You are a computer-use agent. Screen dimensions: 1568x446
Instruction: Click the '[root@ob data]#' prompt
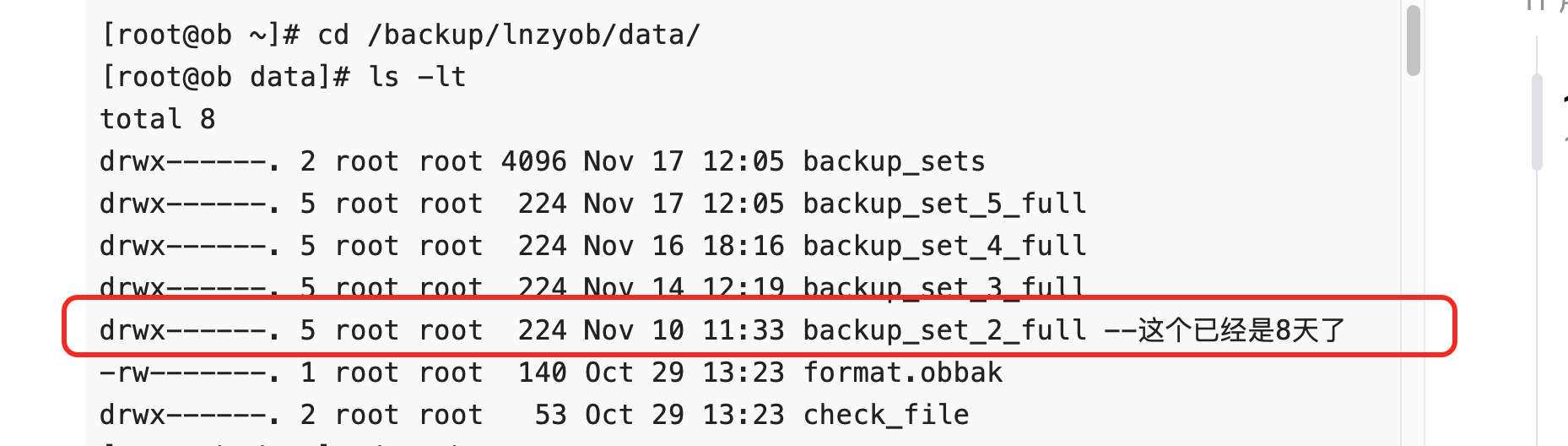pyautogui.click(x=224, y=77)
